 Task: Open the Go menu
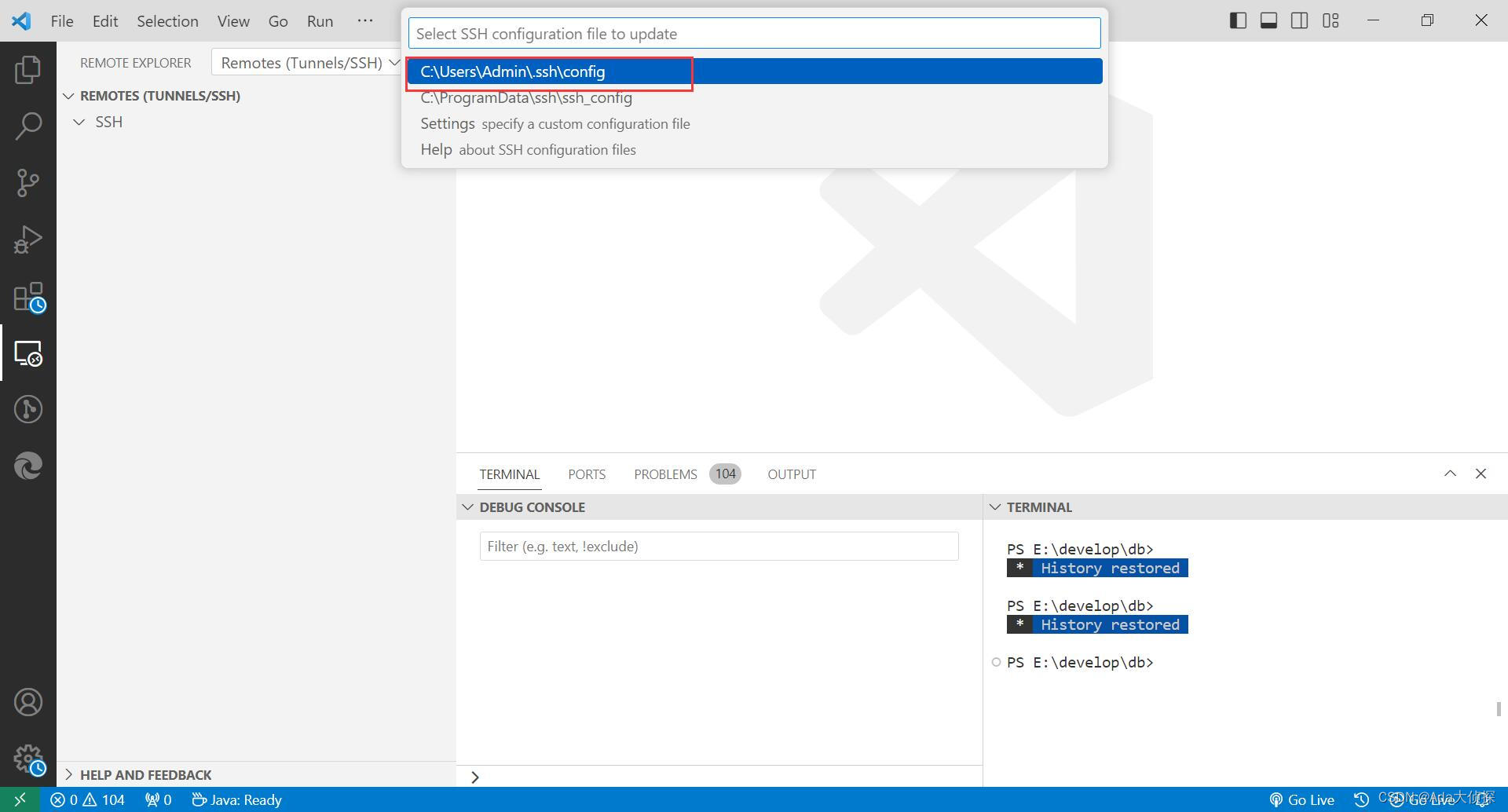(278, 21)
